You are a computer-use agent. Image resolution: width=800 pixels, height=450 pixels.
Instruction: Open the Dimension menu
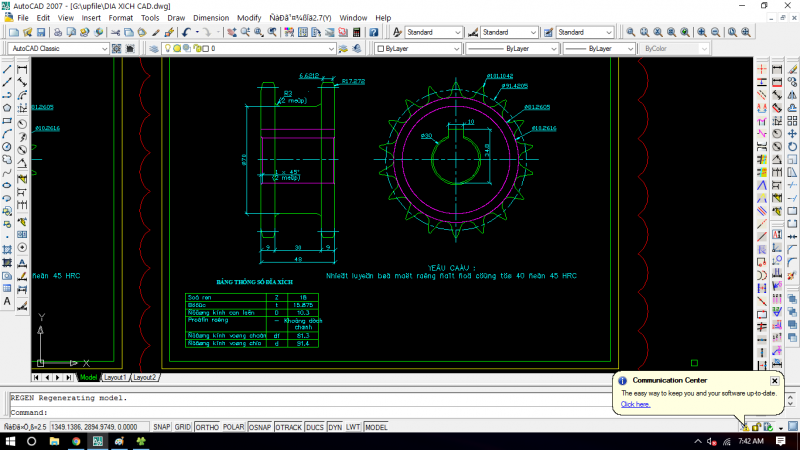(210, 18)
